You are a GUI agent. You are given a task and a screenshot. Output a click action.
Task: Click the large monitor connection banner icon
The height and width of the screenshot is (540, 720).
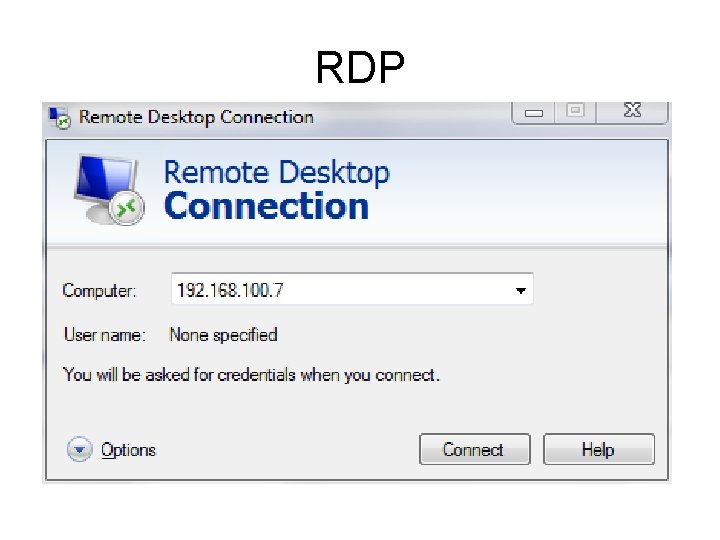(x=109, y=190)
